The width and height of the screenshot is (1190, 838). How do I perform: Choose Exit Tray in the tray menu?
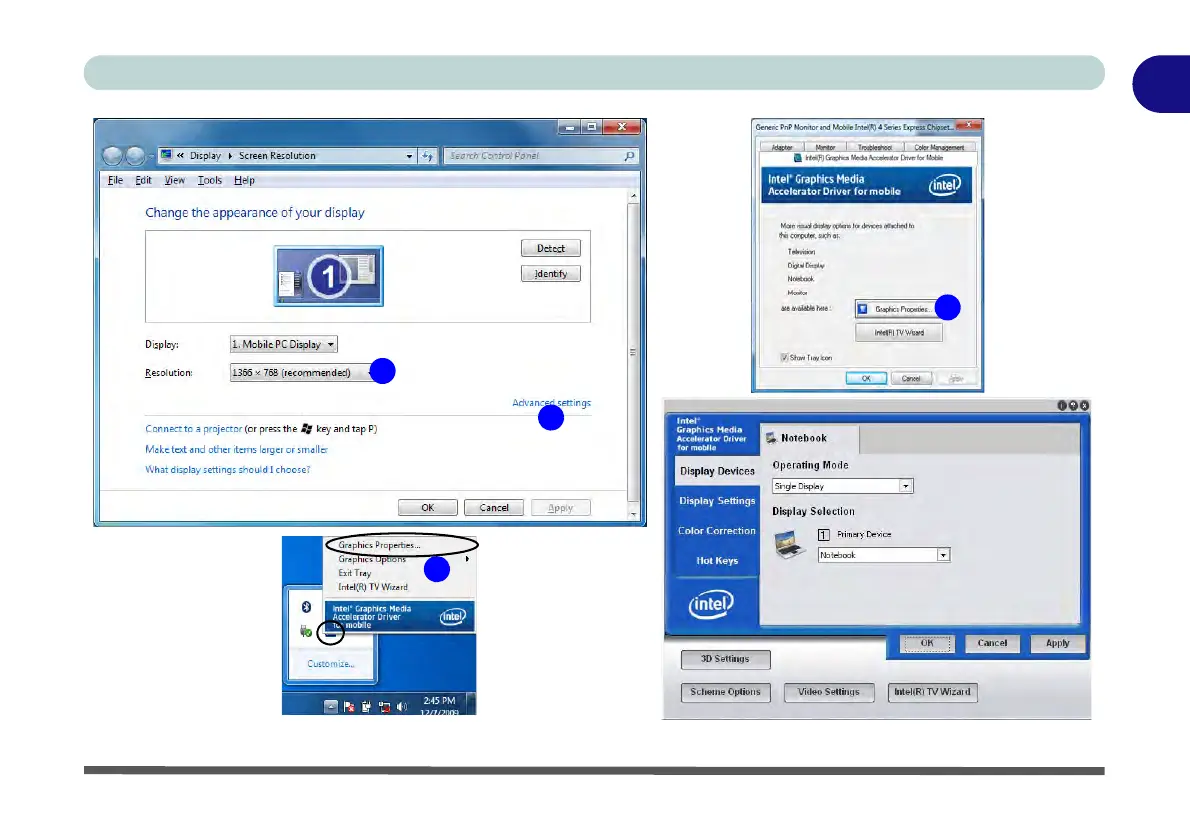[x=354, y=573]
